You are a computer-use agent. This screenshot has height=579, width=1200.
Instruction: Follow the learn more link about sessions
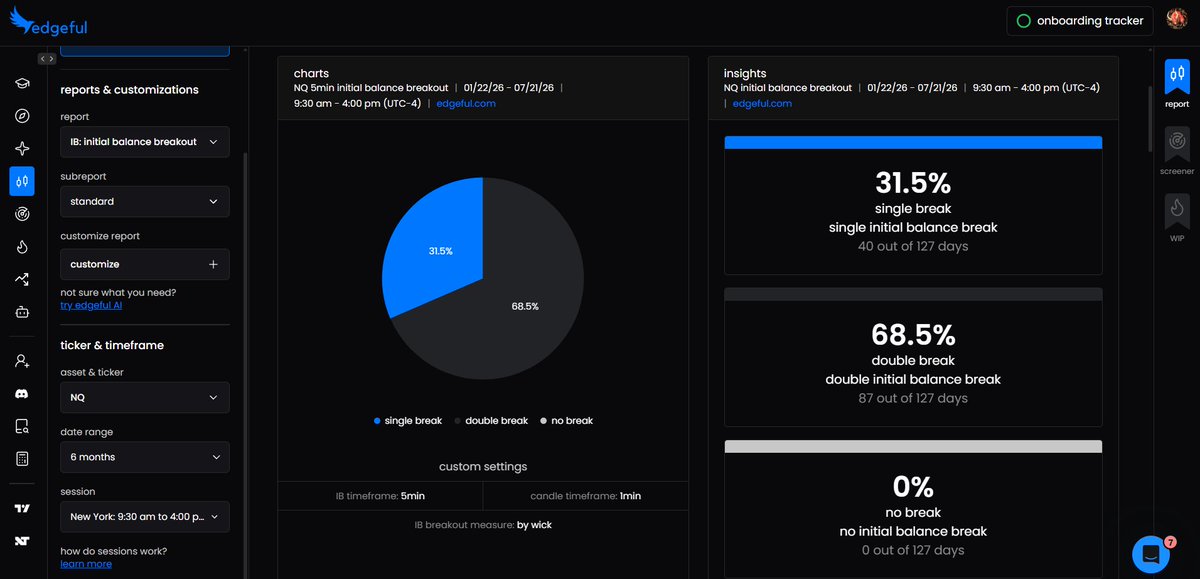(x=86, y=564)
